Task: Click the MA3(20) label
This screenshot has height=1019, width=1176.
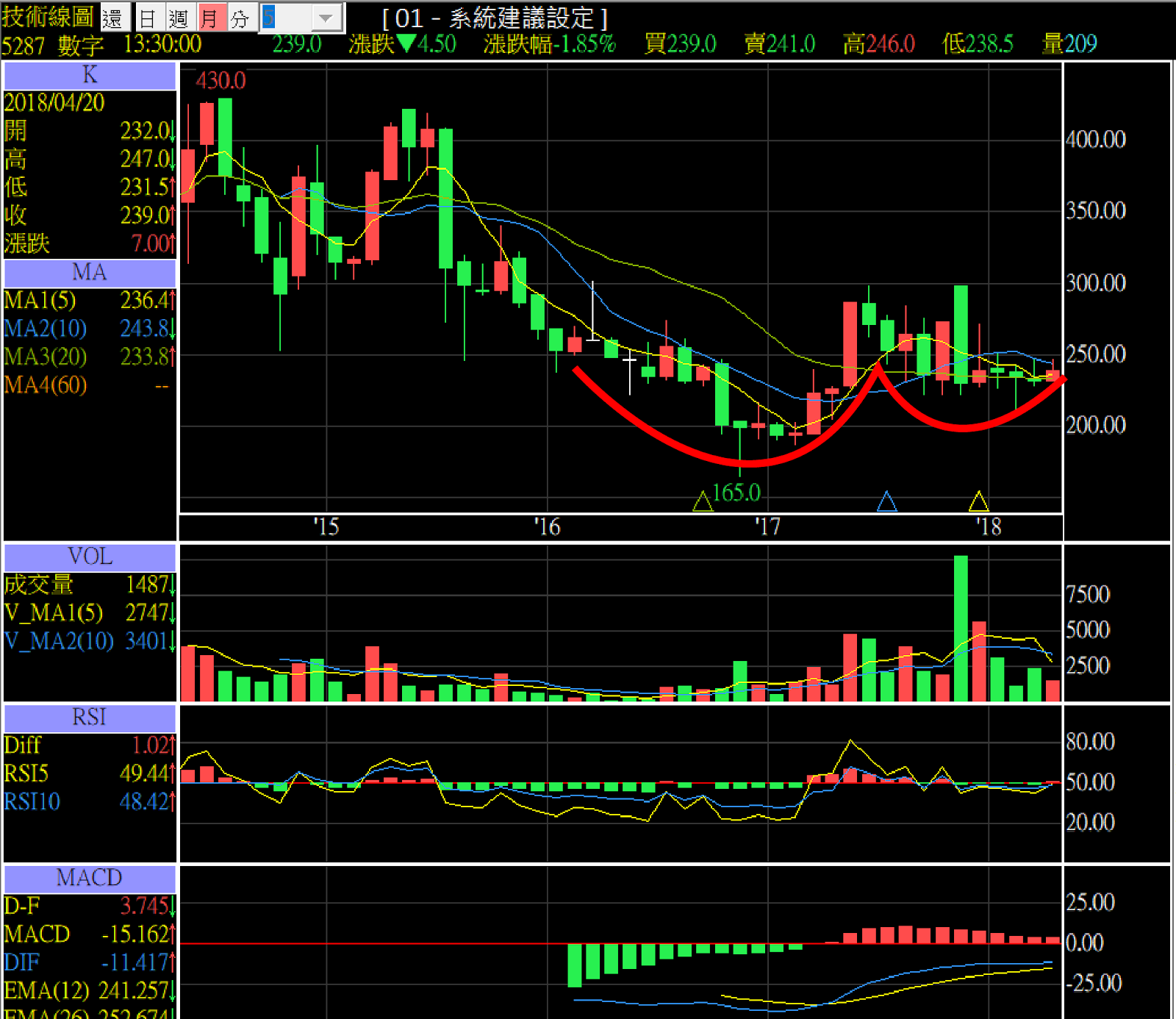Action: [46, 357]
